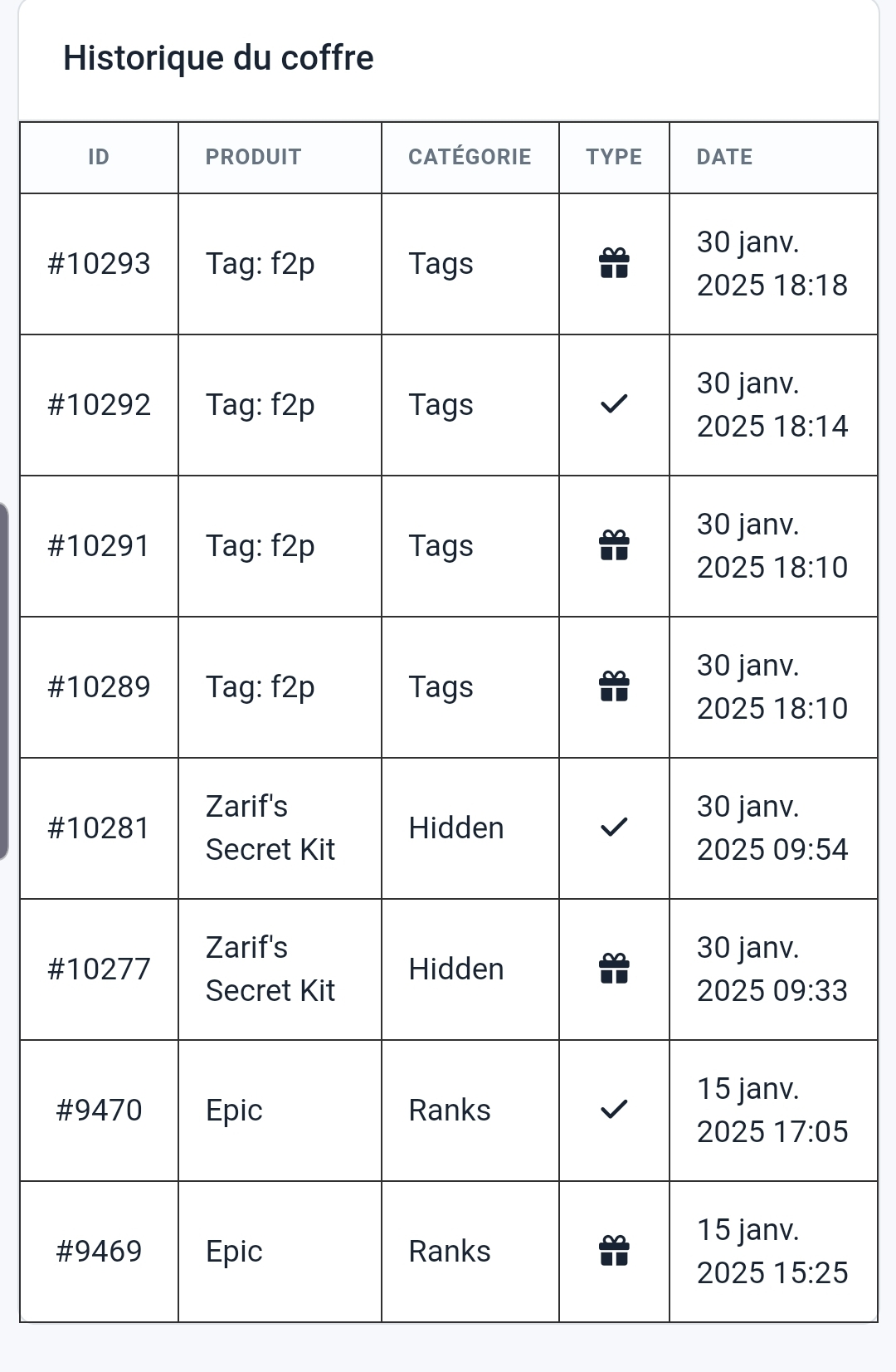Screen dimensions: 896x1372
Task: Click the gift icon in row #10289
Action: point(614,686)
